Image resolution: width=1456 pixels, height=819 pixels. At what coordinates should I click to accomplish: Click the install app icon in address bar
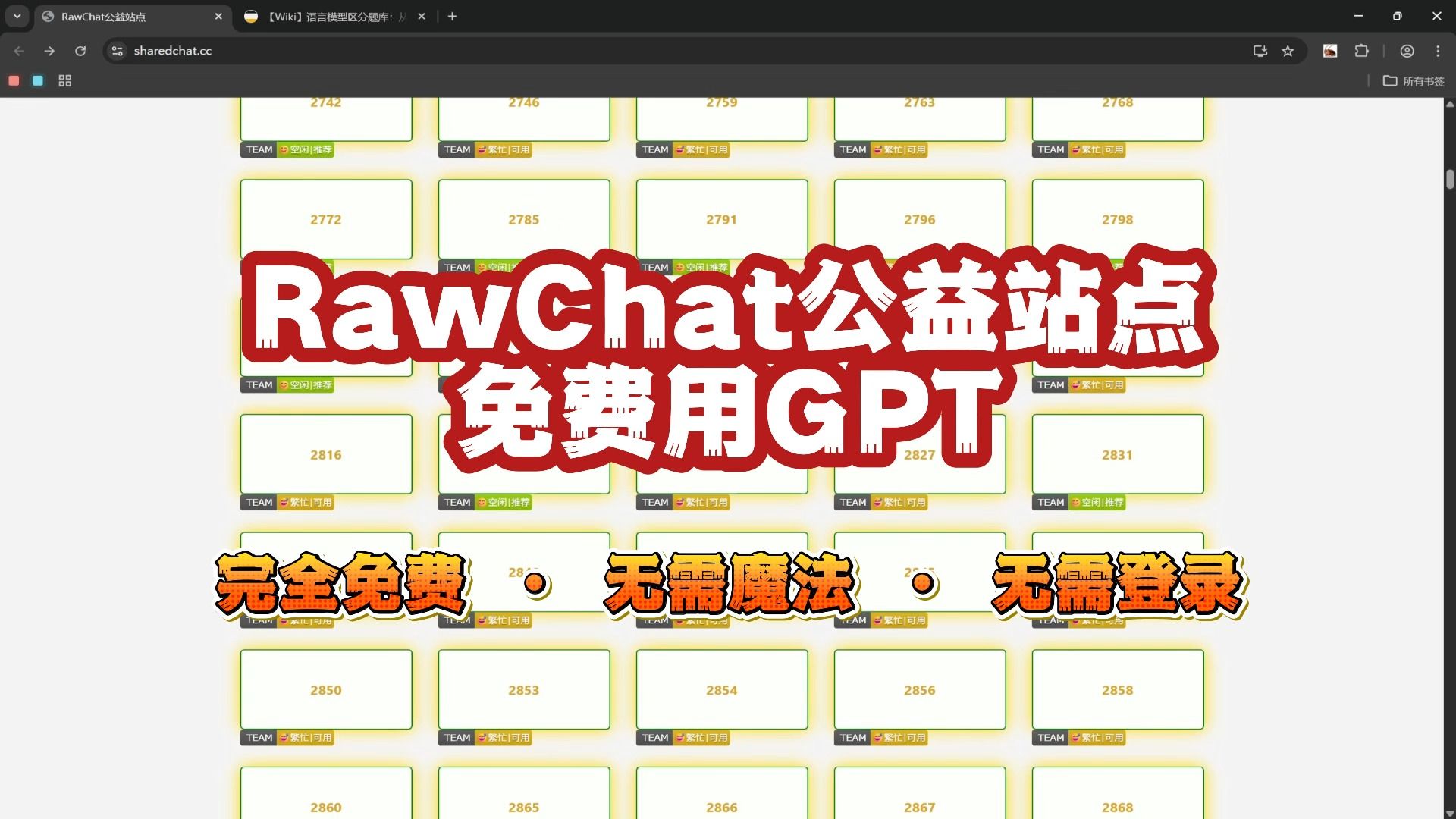coord(1260,51)
